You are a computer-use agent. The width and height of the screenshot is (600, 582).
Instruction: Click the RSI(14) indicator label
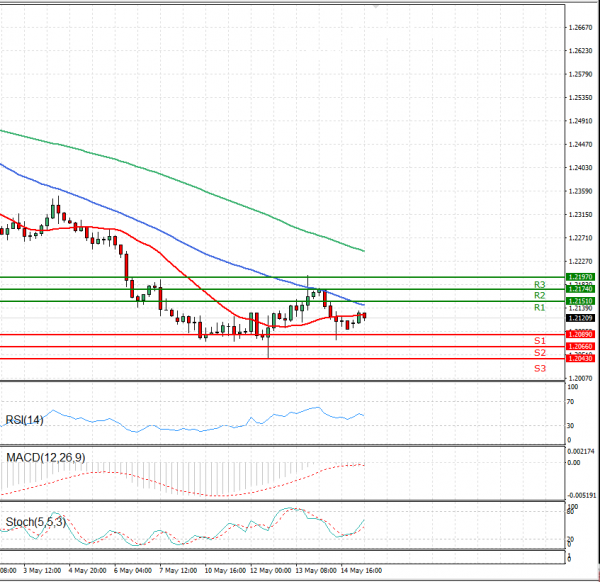click(24, 420)
